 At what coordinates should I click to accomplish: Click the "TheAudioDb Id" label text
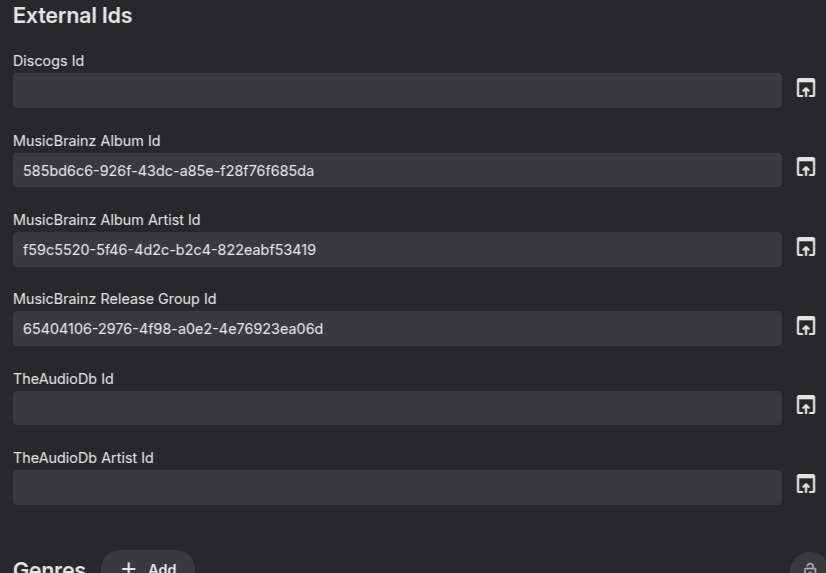(x=63, y=378)
